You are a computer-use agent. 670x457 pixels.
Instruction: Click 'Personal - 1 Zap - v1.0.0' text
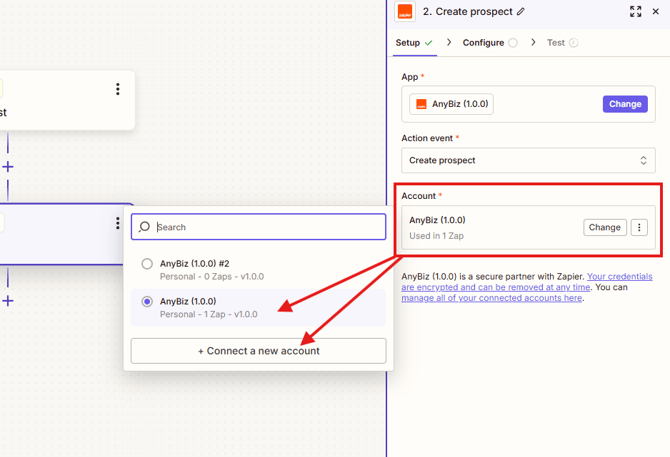pos(209,314)
